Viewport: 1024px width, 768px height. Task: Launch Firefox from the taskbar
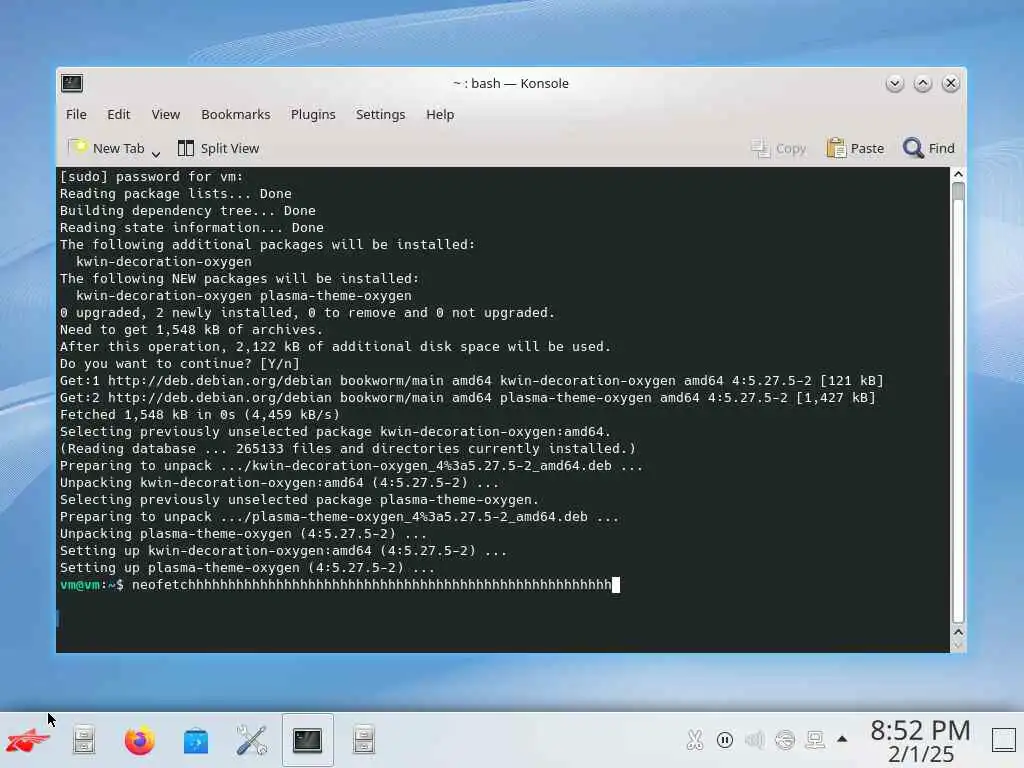click(140, 741)
